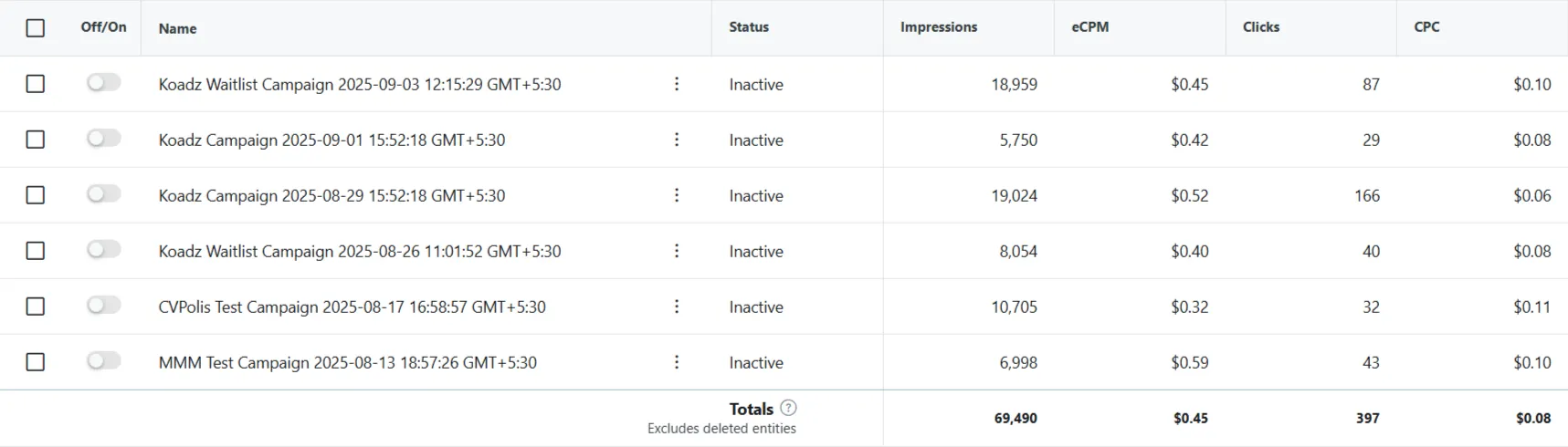The height and width of the screenshot is (447, 1568).
Task: Open three-dot menu for Koadz Campaign 2025-08-29
Action: pos(677,195)
